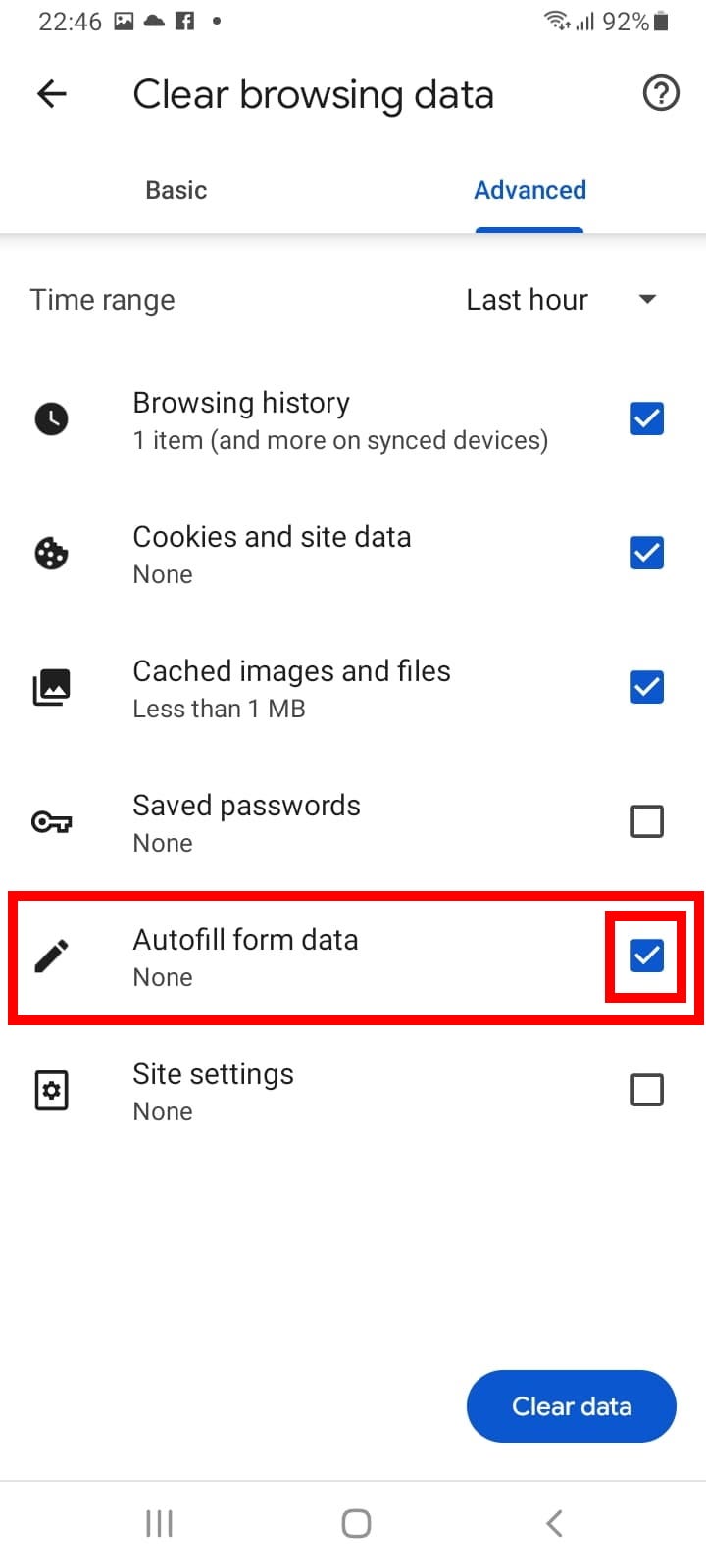
Task: Click the Cached images picture icon
Action: point(51,687)
